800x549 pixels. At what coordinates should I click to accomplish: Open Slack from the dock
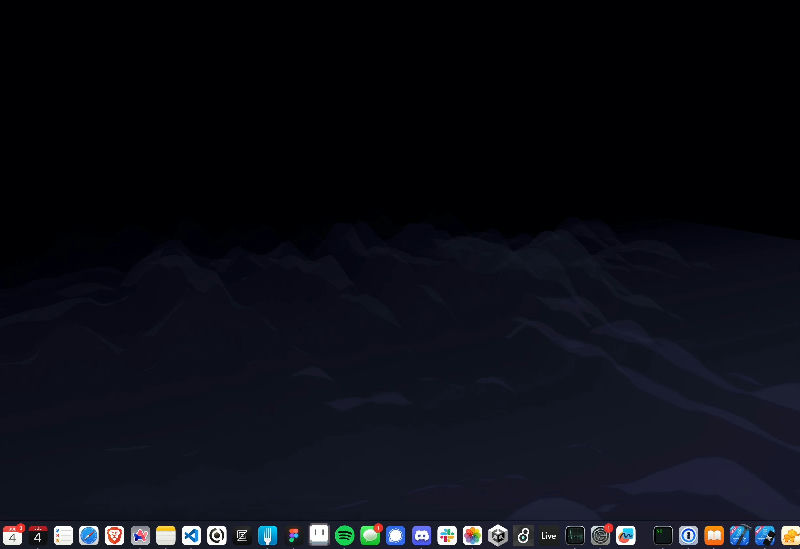tap(447, 536)
